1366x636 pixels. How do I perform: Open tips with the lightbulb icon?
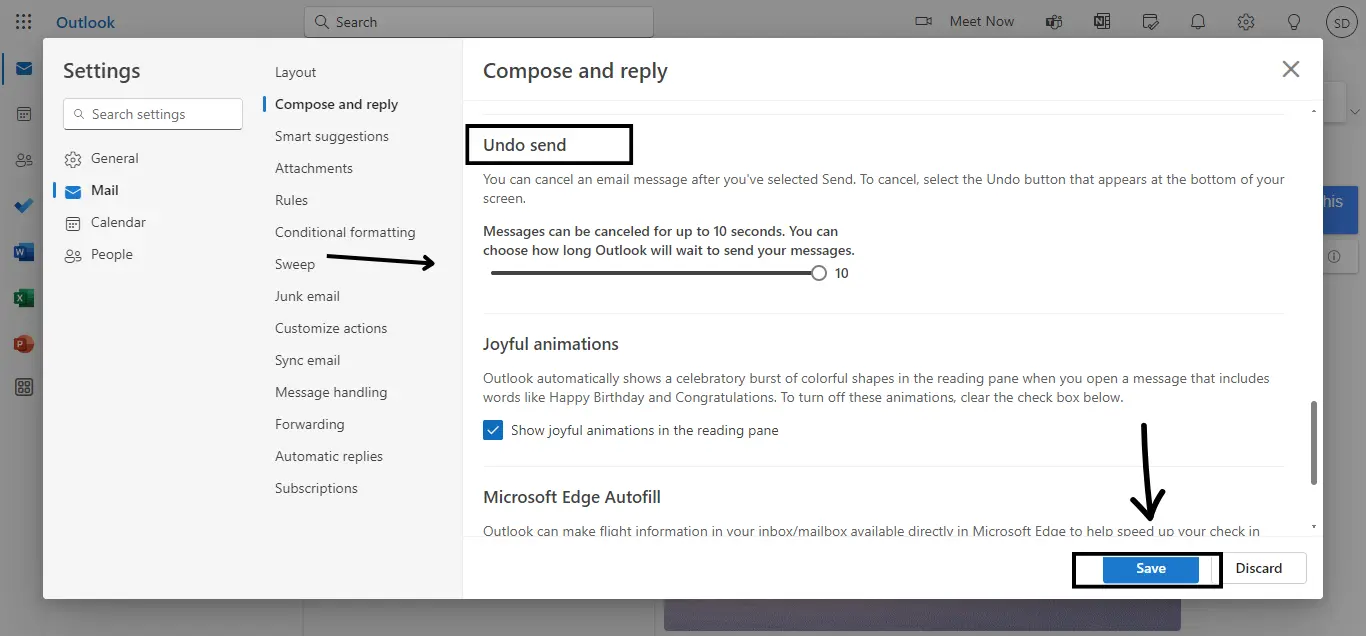pos(1294,22)
